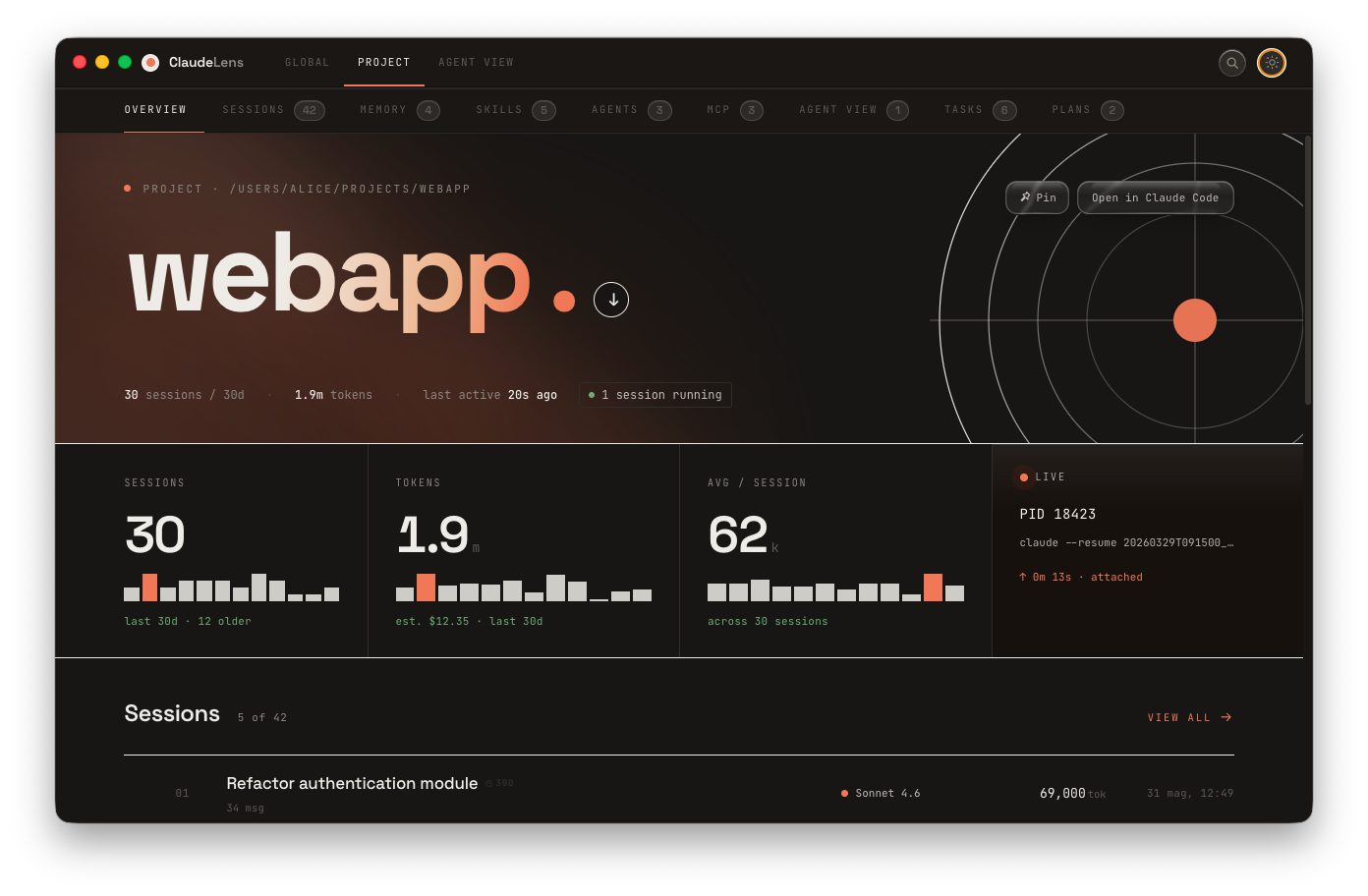Click the VIEW ALL sessions link
Screen dimensions: 1368x896
coord(1190,717)
